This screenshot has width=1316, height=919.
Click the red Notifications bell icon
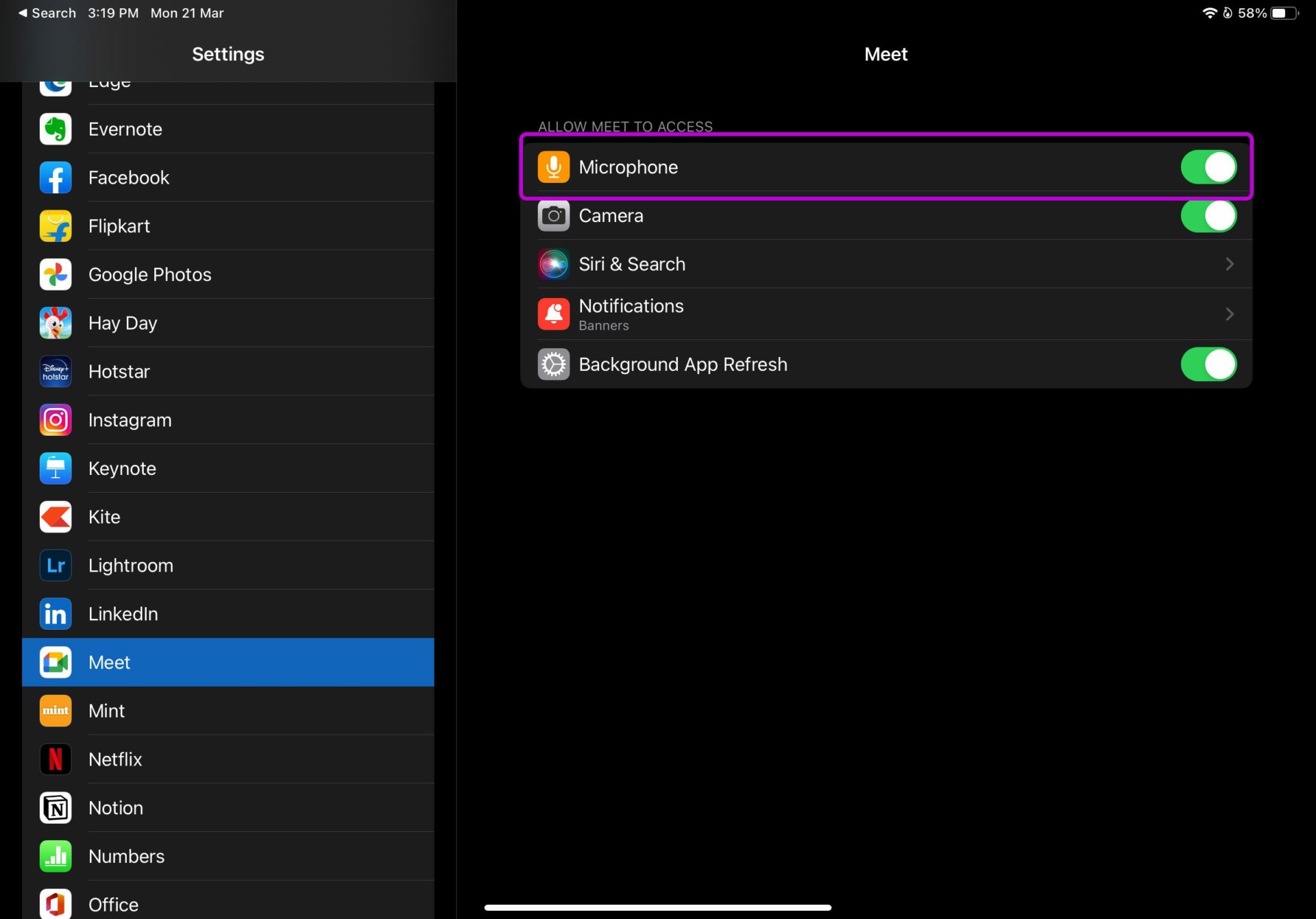pyautogui.click(x=553, y=313)
